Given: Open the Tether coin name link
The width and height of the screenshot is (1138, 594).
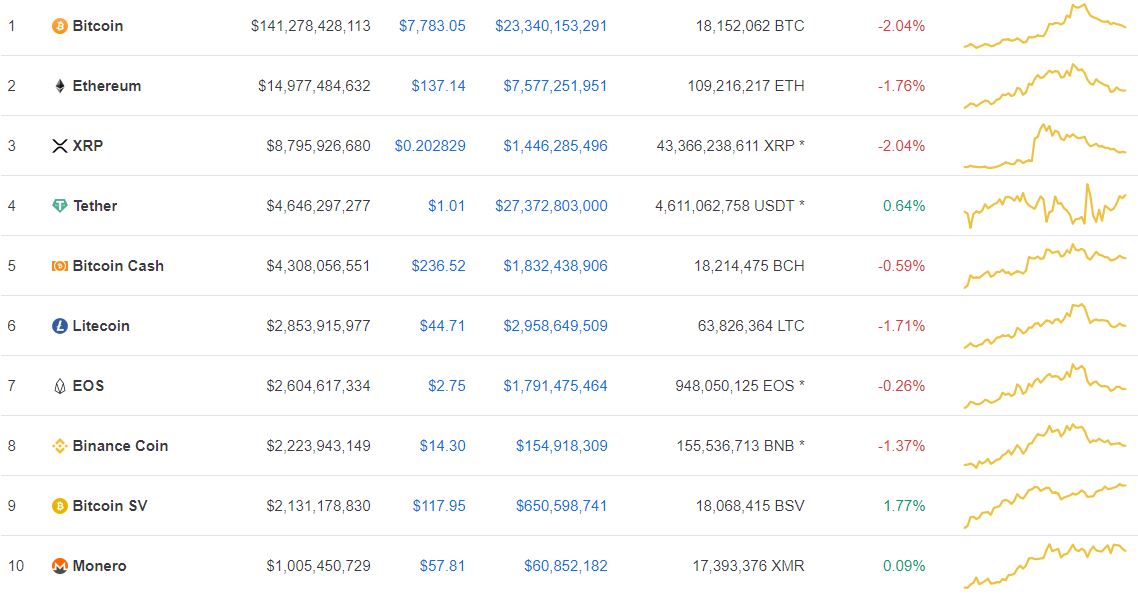Looking at the screenshot, I should [x=95, y=206].
